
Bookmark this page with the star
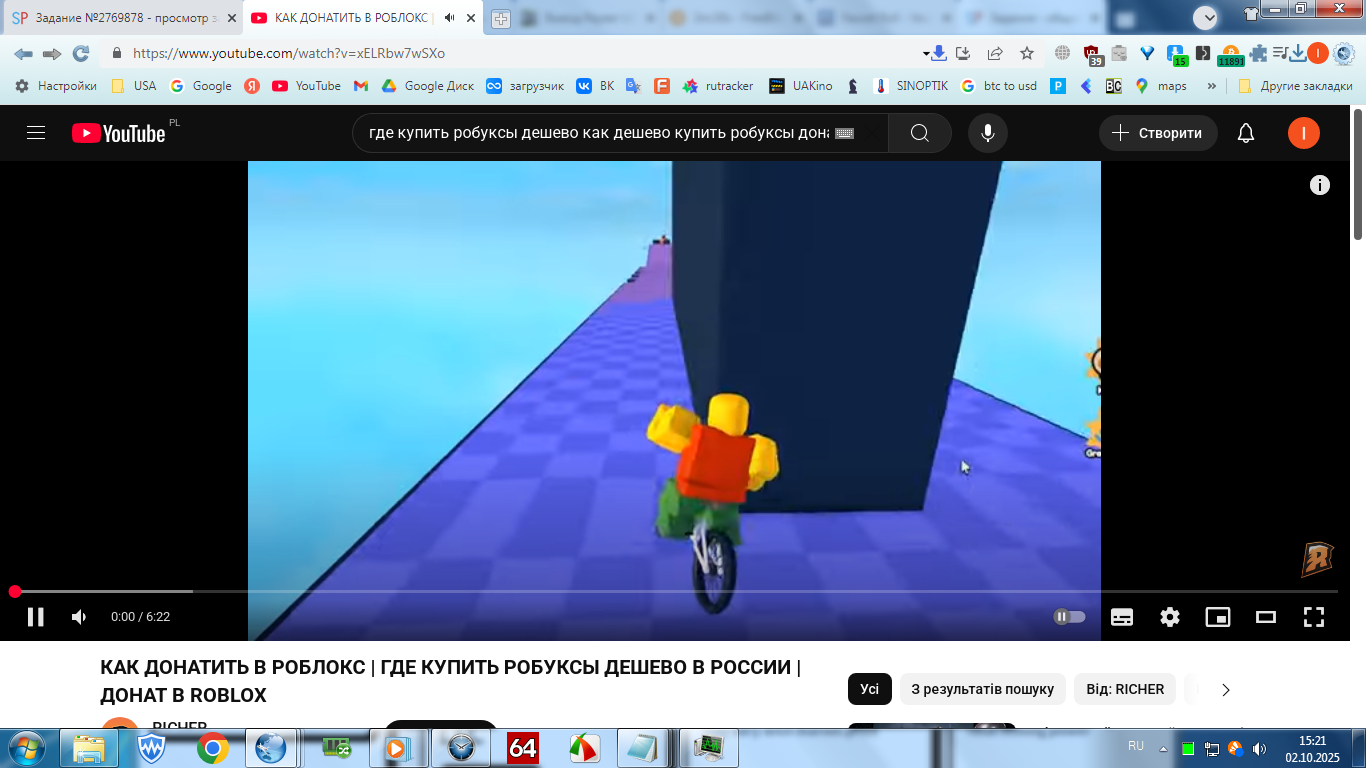1027,54
